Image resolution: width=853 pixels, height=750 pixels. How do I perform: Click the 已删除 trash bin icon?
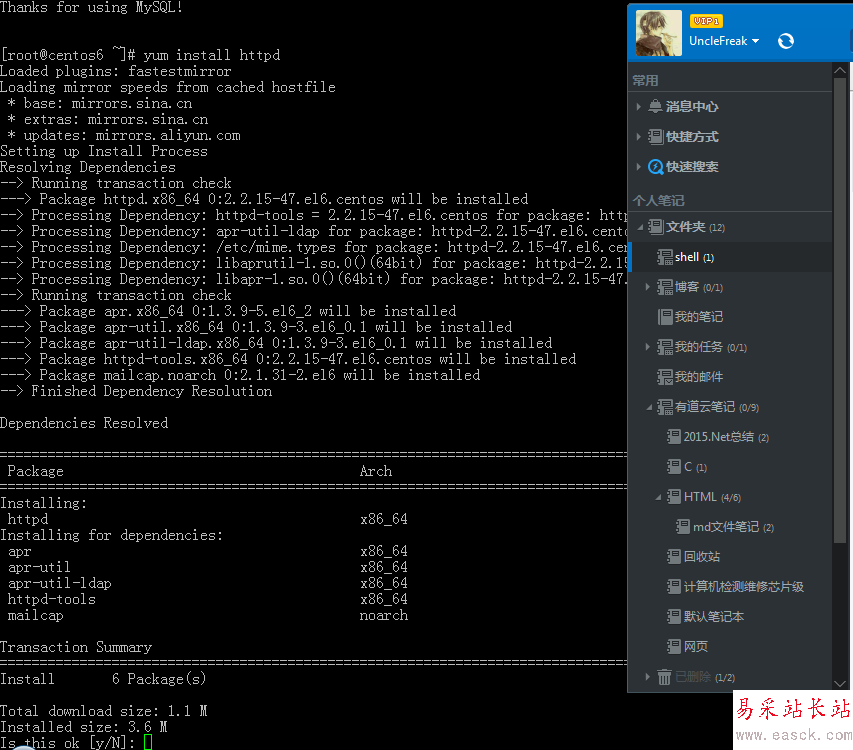pos(664,677)
